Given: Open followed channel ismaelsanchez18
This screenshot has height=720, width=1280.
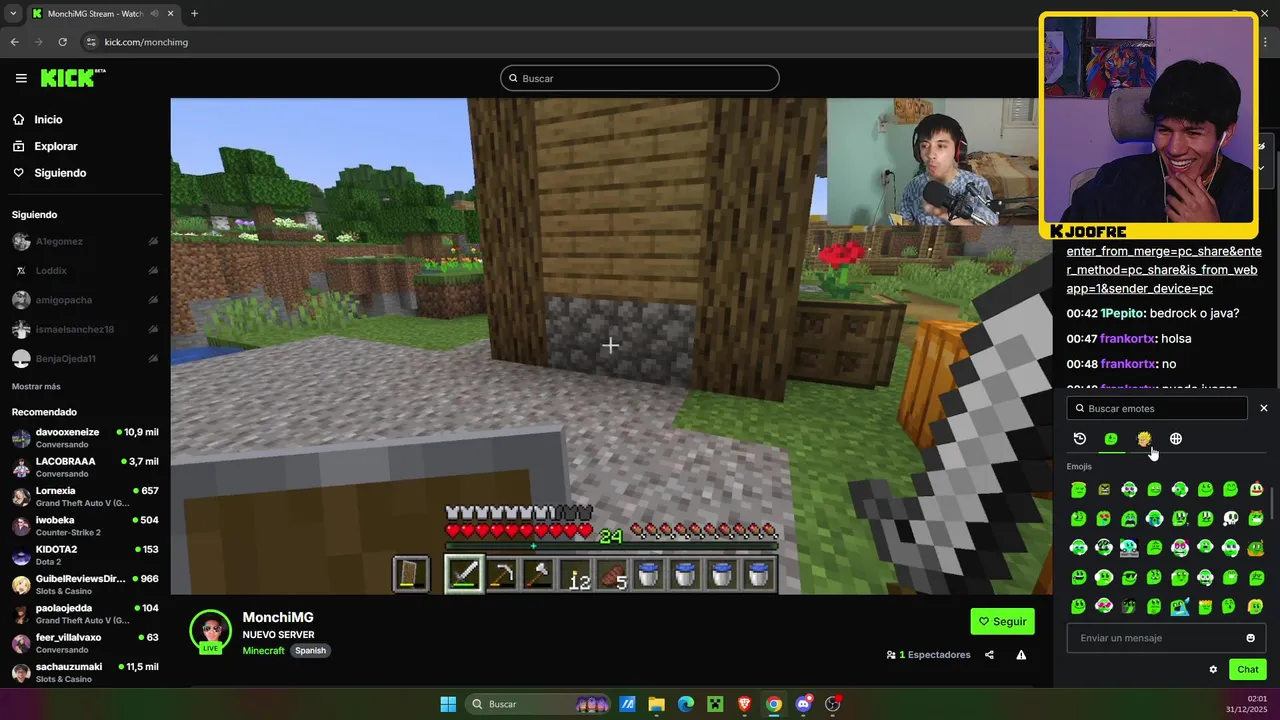Looking at the screenshot, I should (85, 329).
